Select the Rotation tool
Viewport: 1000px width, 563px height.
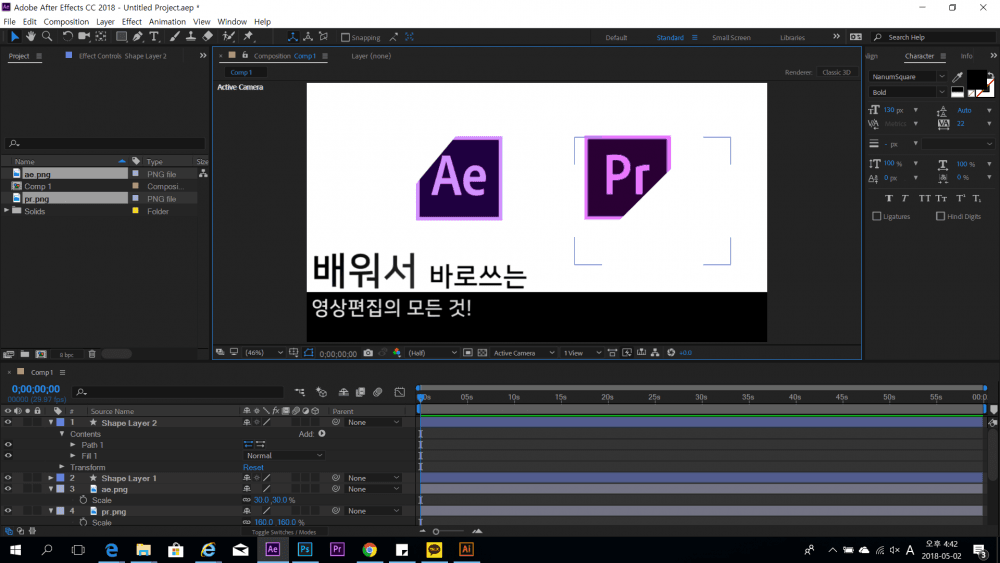(x=67, y=37)
